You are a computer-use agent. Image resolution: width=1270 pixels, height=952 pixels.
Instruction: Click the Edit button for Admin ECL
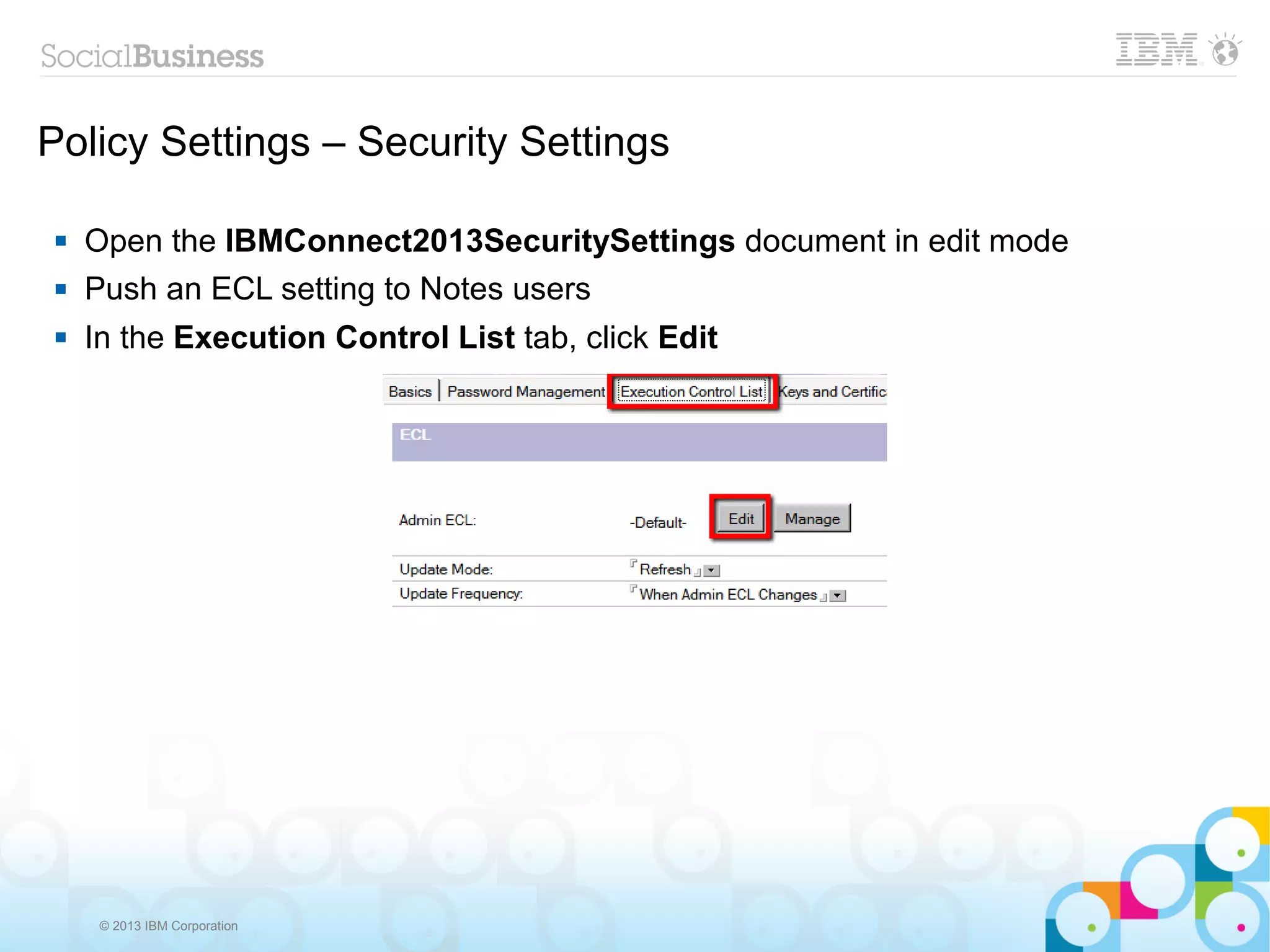tap(741, 518)
